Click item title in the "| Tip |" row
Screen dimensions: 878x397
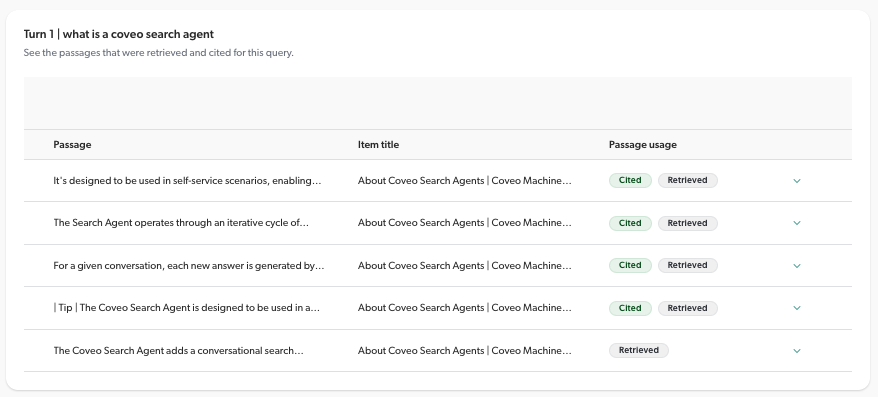click(465, 308)
